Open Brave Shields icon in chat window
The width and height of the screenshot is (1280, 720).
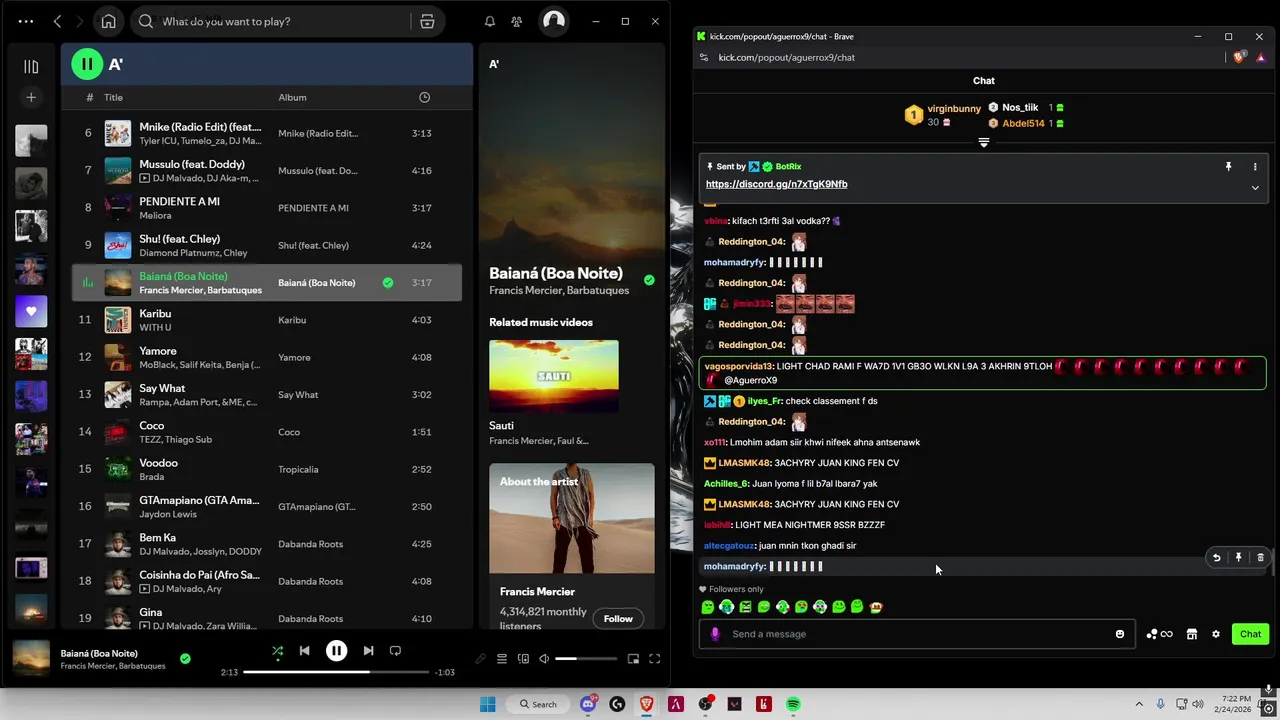pyautogui.click(x=1239, y=57)
